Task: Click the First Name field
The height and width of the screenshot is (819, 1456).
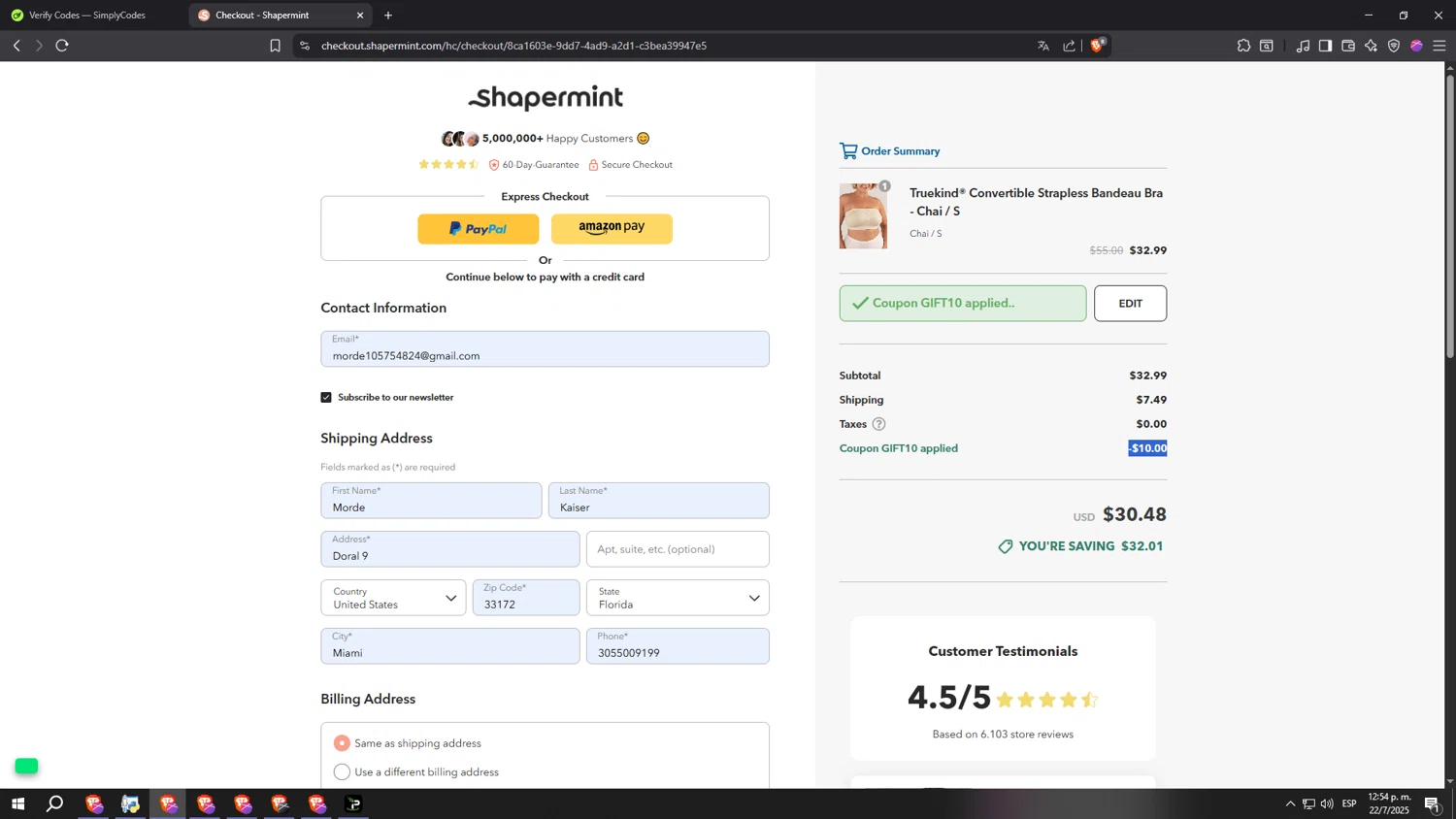Action: click(x=431, y=501)
